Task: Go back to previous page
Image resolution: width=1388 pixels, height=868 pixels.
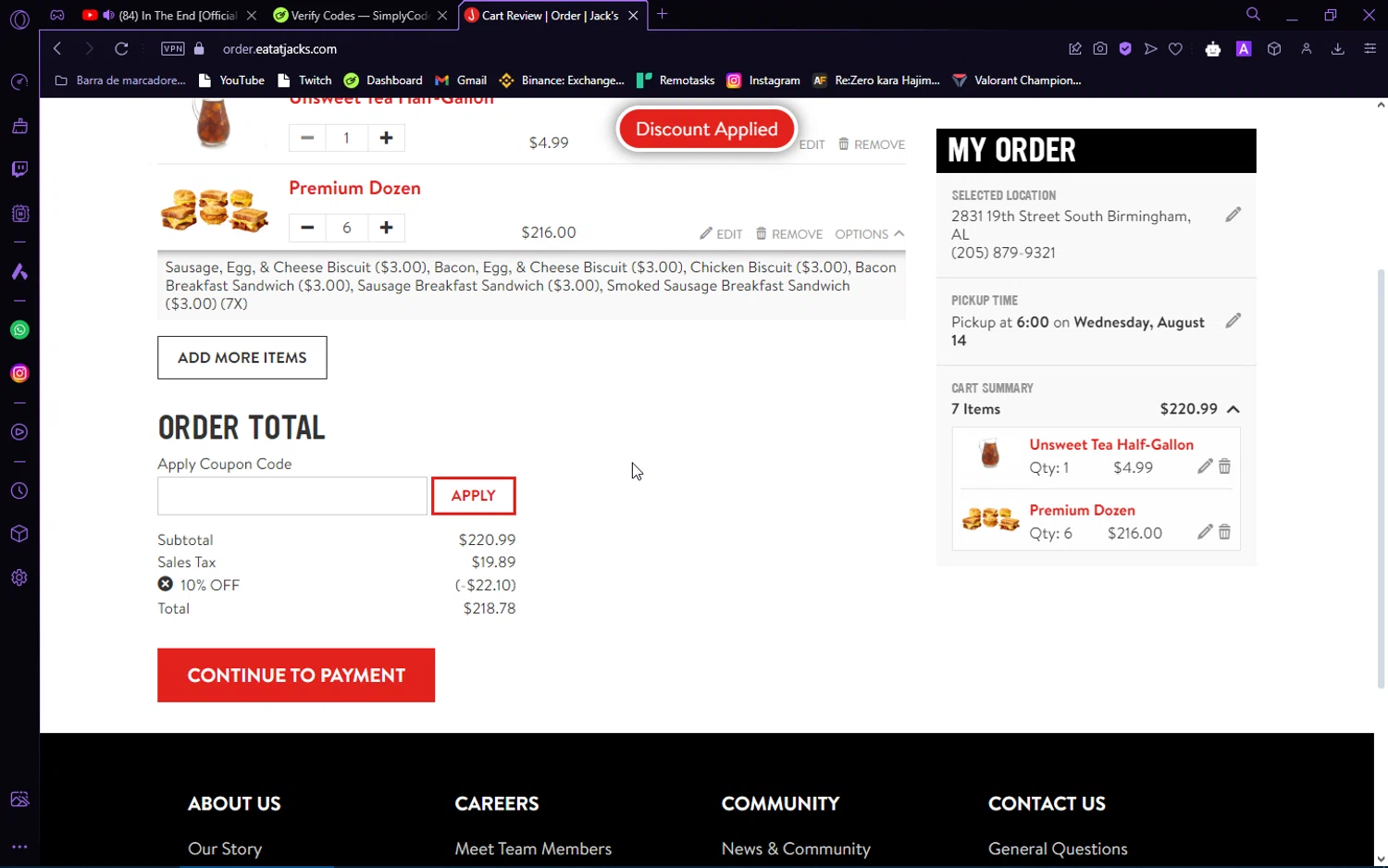Action: (x=57, y=49)
